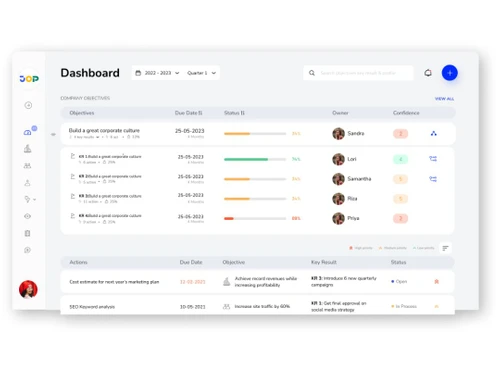Open the single person icon in sidebar
Image resolution: width=500 pixels, height=375 pixels.
click(28, 183)
